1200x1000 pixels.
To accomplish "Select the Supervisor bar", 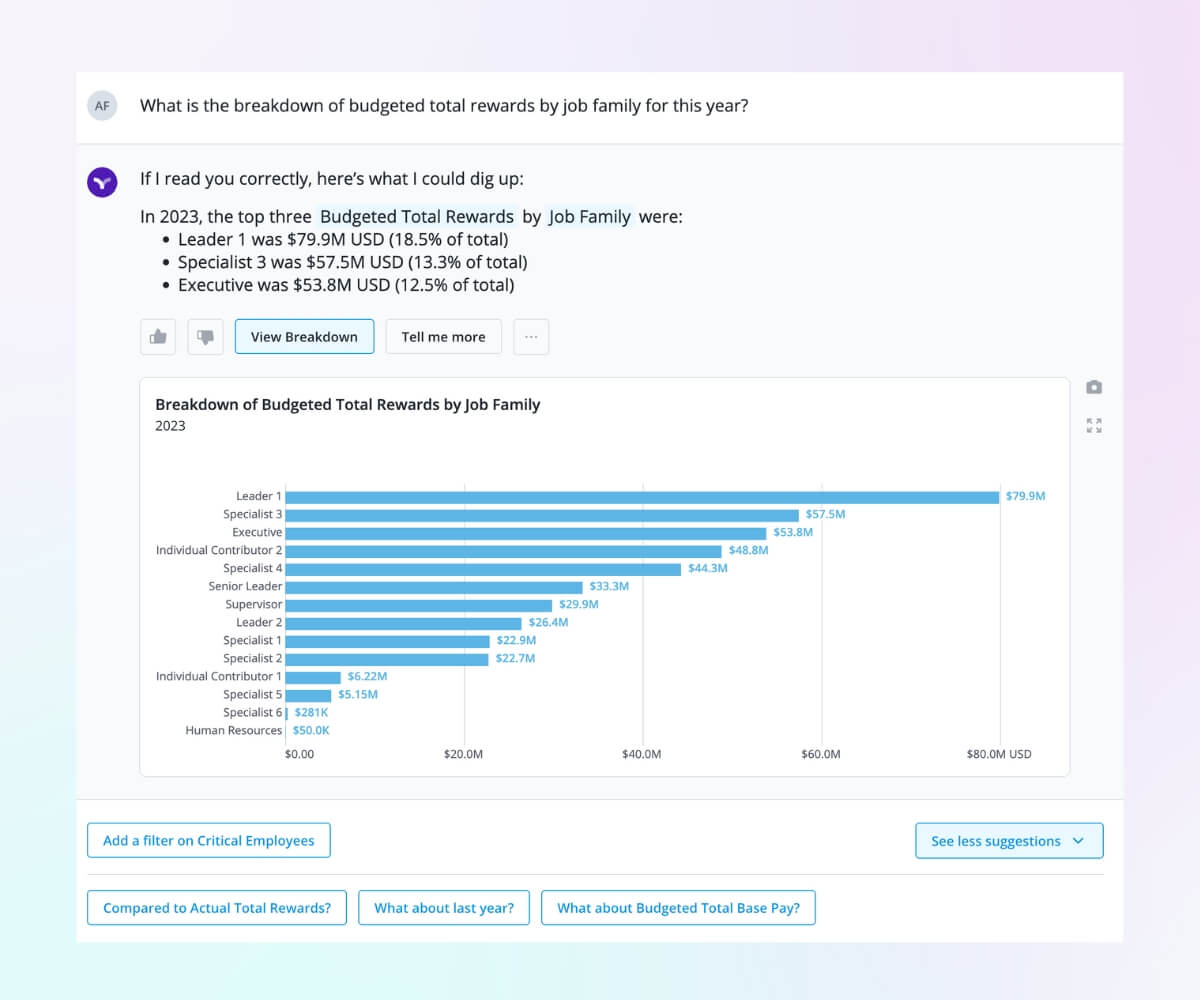I will tap(419, 605).
